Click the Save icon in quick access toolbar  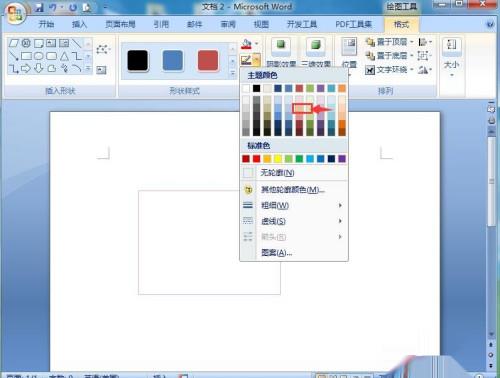tap(40, 7)
